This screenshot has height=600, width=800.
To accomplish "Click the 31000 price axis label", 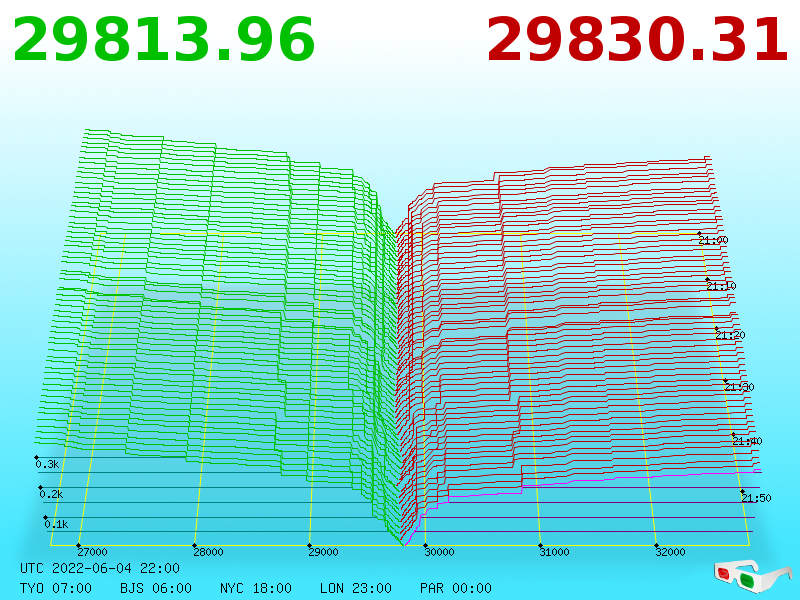I will tap(555, 552).
